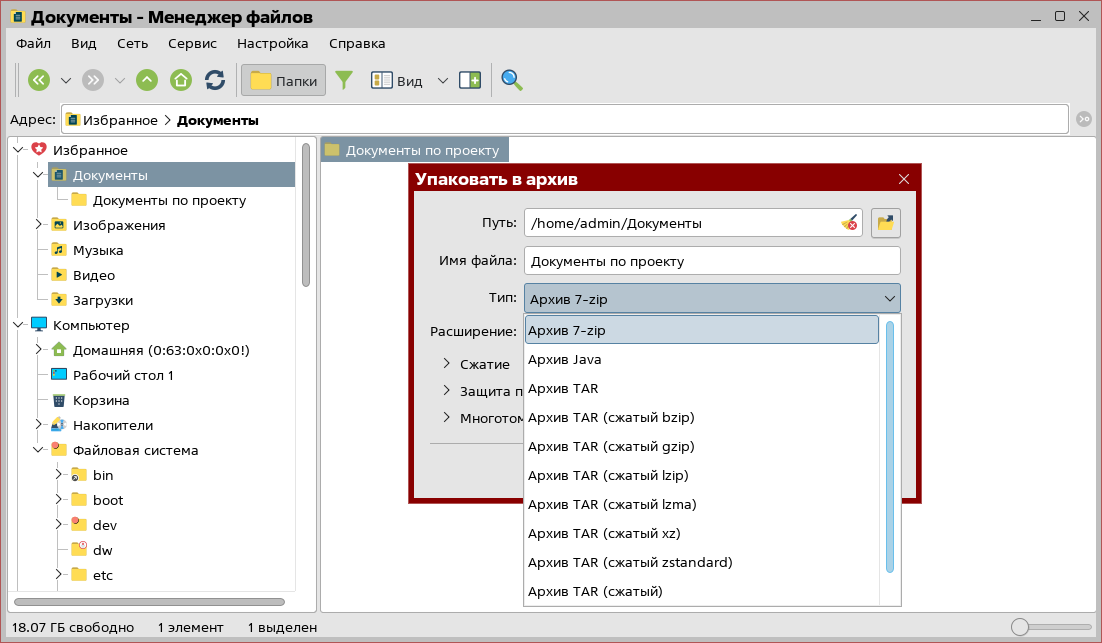Click the green Back navigation button
Viewport: 1102px width, 643px height.
[x=39, y=80]
